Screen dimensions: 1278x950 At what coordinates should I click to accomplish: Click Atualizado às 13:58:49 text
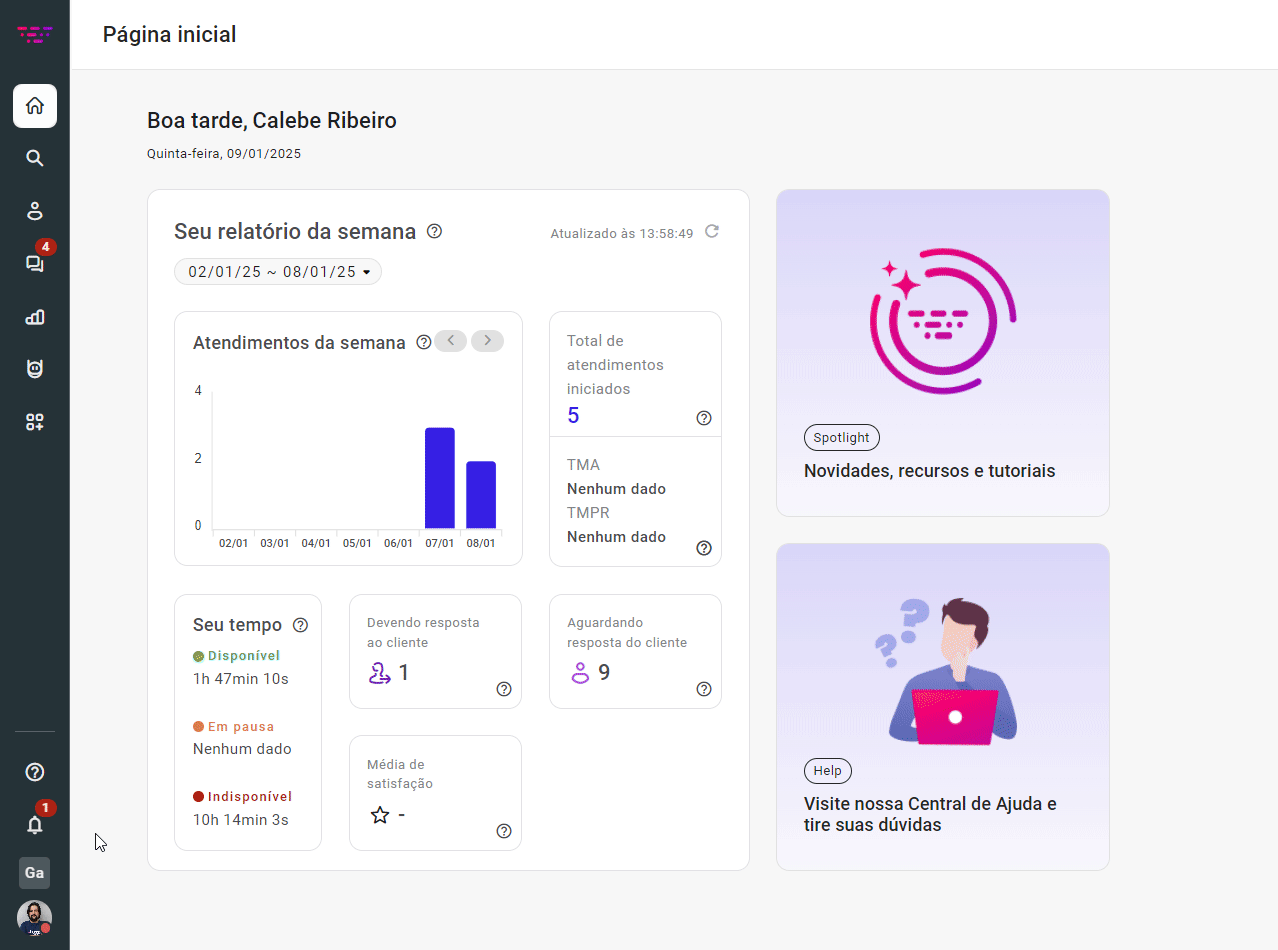(622, 233)
